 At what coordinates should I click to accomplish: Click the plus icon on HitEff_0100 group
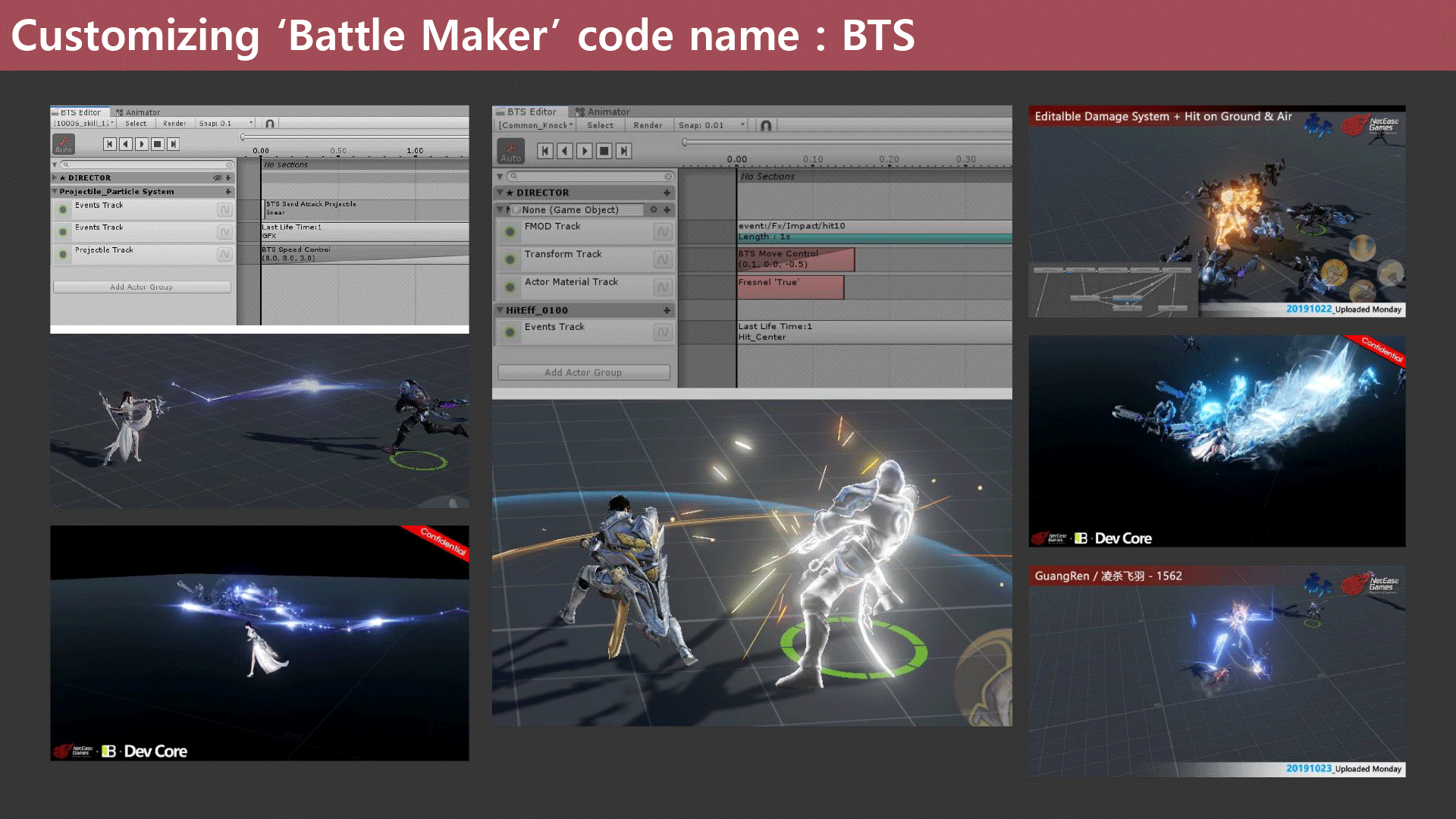(x=667, y=309)
